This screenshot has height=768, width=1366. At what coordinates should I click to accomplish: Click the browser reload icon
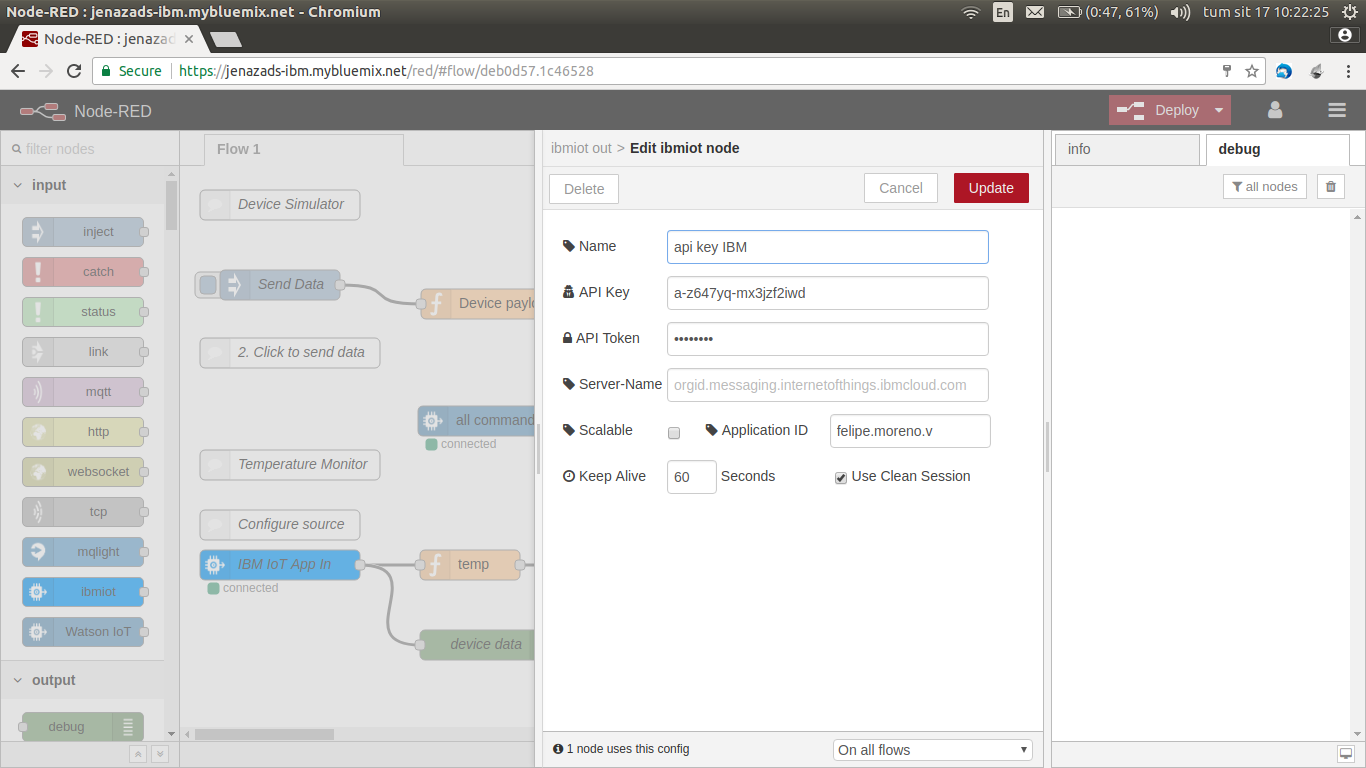(74, 71)
